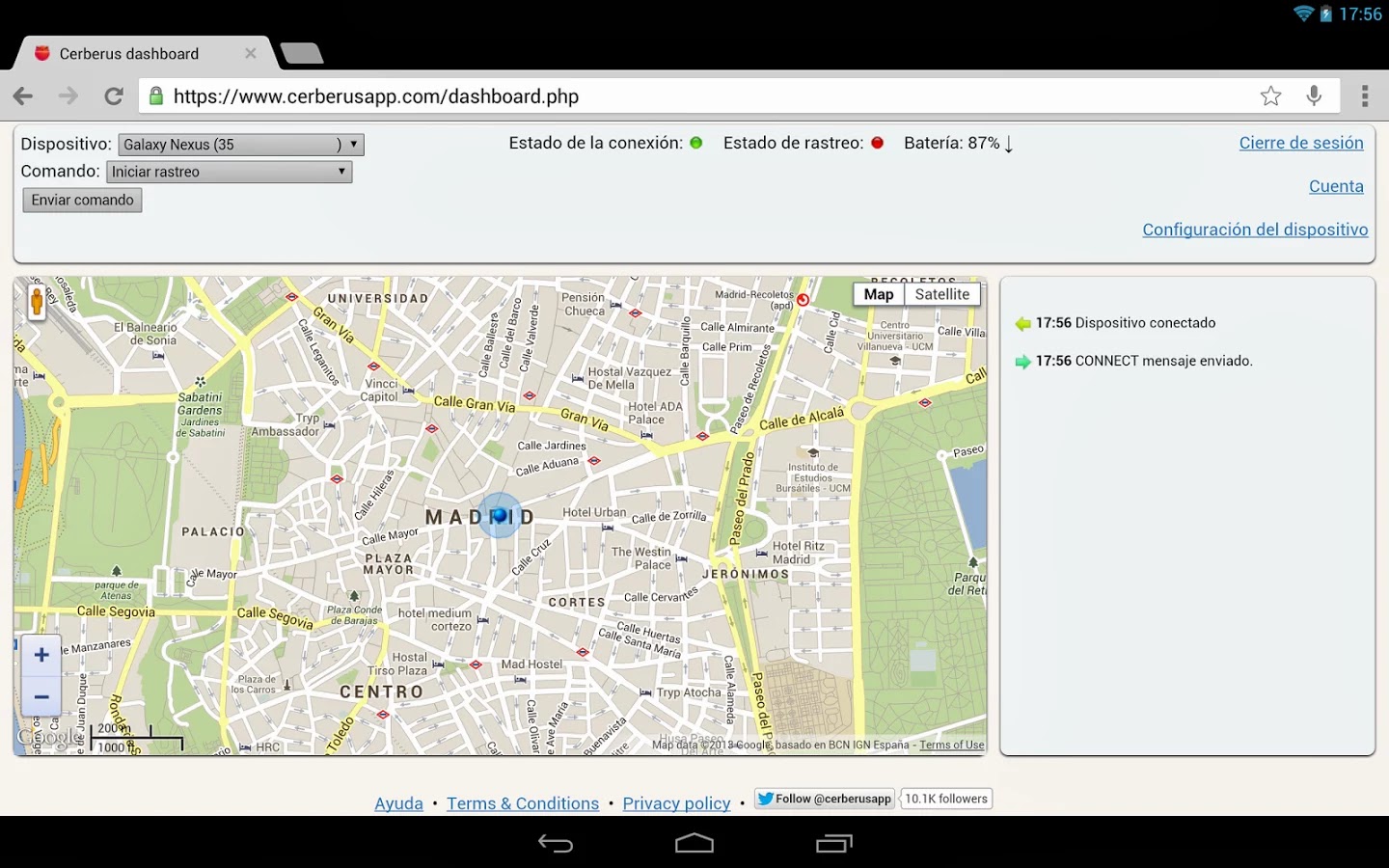Bookmark the page with the star icon

click(1270, 95)
